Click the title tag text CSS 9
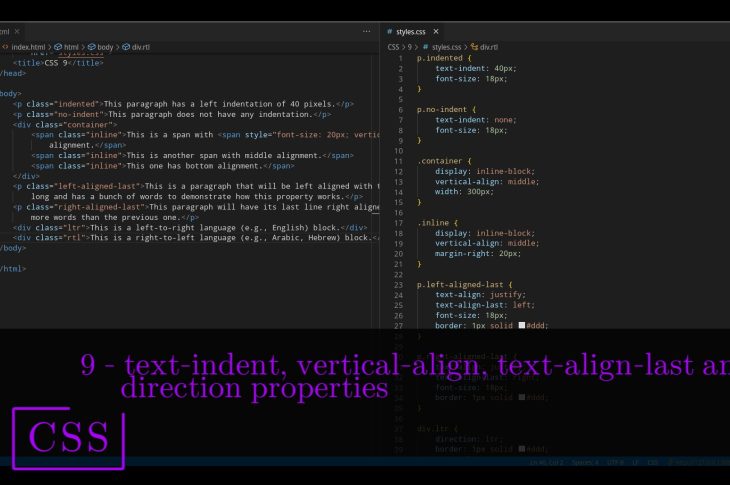 point(58,63)
